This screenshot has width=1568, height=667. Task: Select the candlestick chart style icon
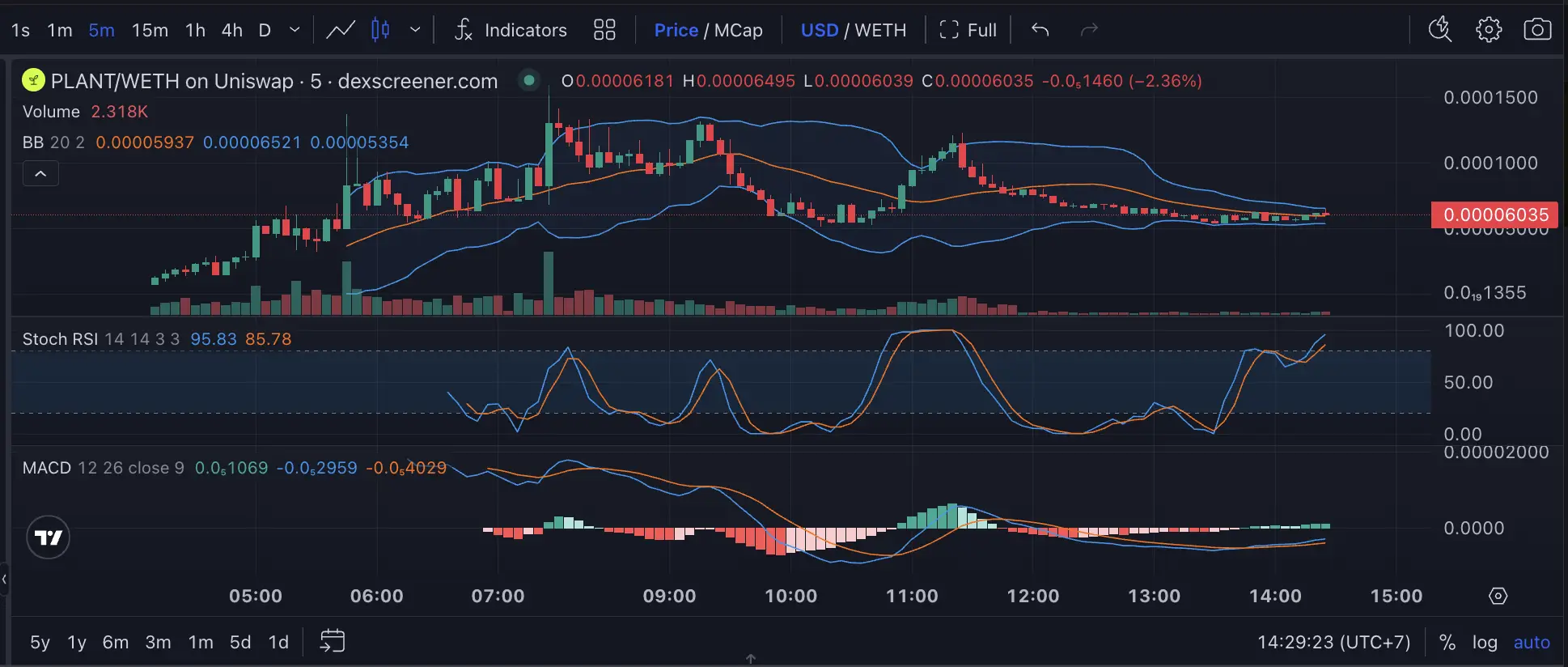point(380,31)
